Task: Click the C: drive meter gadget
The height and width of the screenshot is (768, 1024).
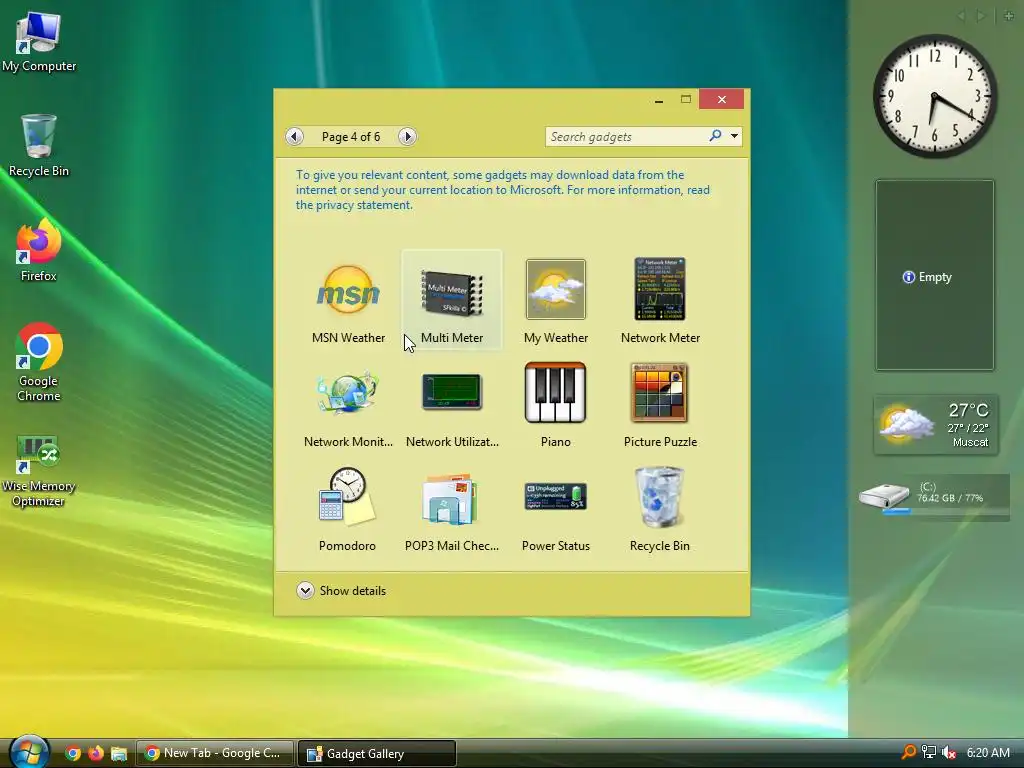Action: tap(934, 498)
